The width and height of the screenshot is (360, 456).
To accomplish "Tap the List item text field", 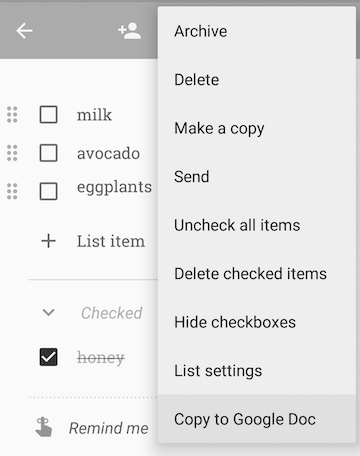I will coord(111,241).
